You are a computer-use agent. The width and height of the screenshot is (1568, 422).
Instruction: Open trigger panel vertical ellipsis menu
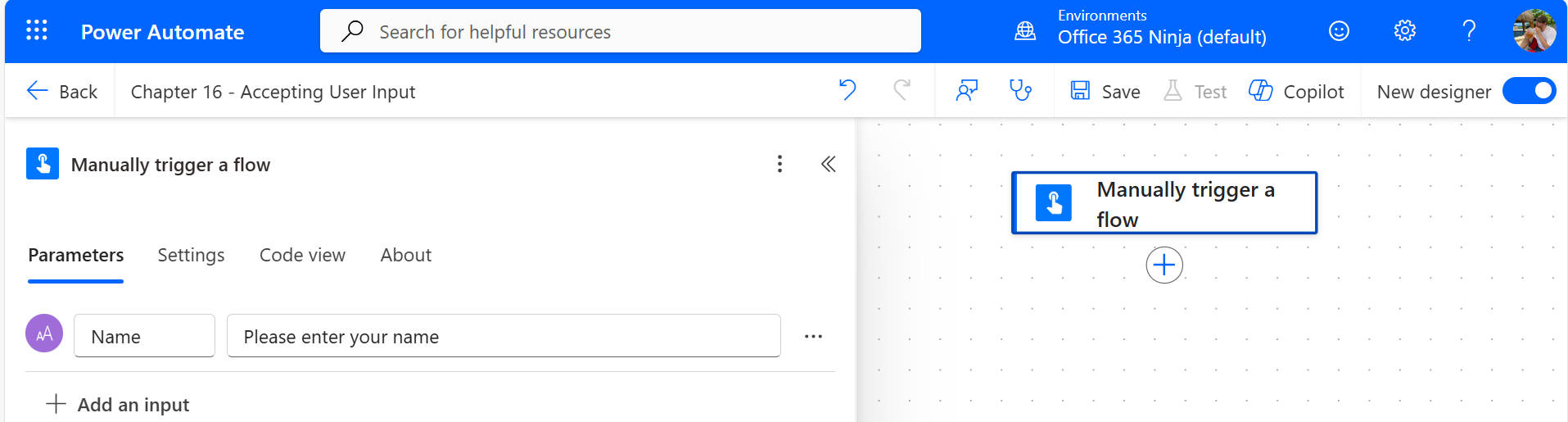tap(779, 164)
